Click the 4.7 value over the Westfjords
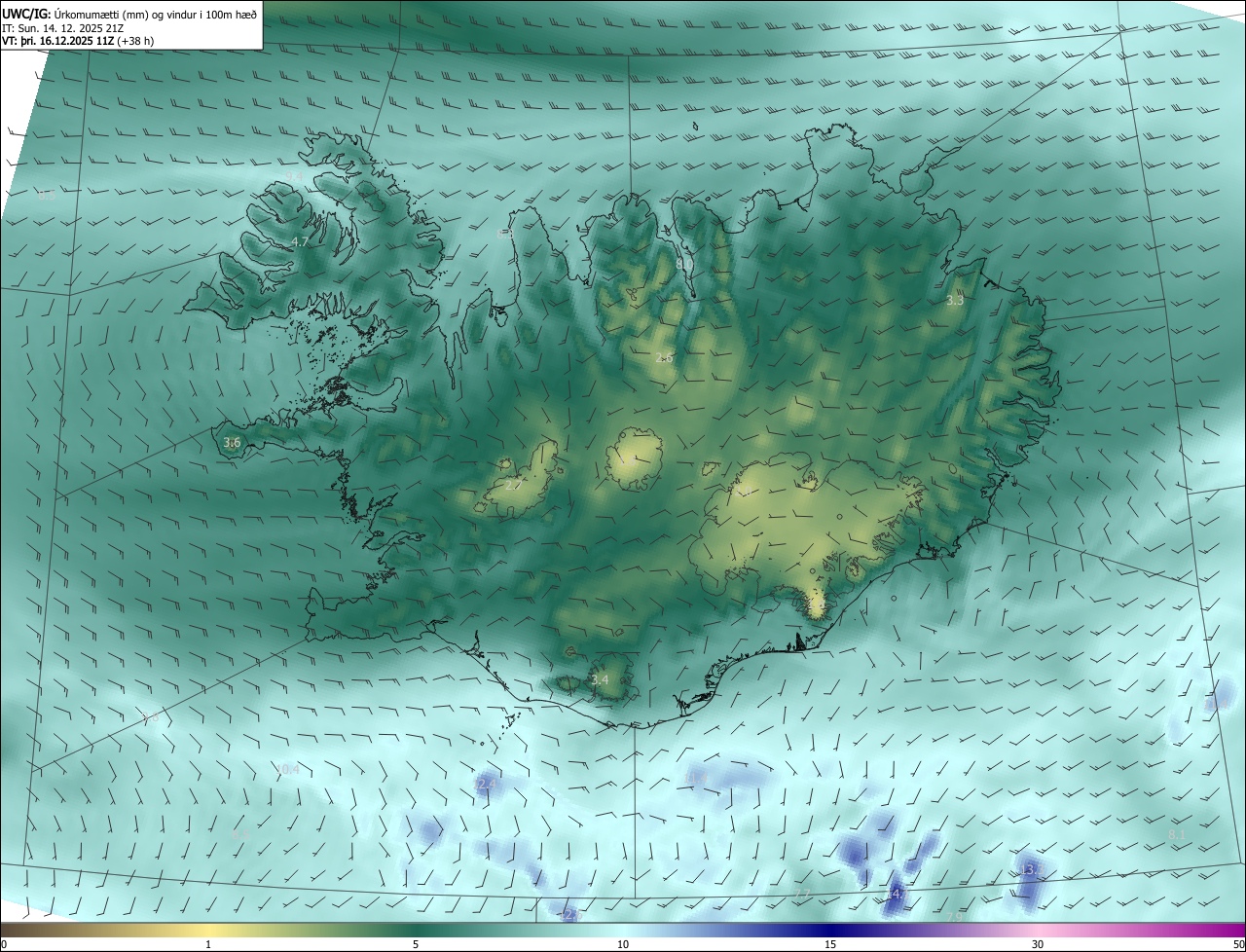 pyautogui.click(x=300, y=241)
